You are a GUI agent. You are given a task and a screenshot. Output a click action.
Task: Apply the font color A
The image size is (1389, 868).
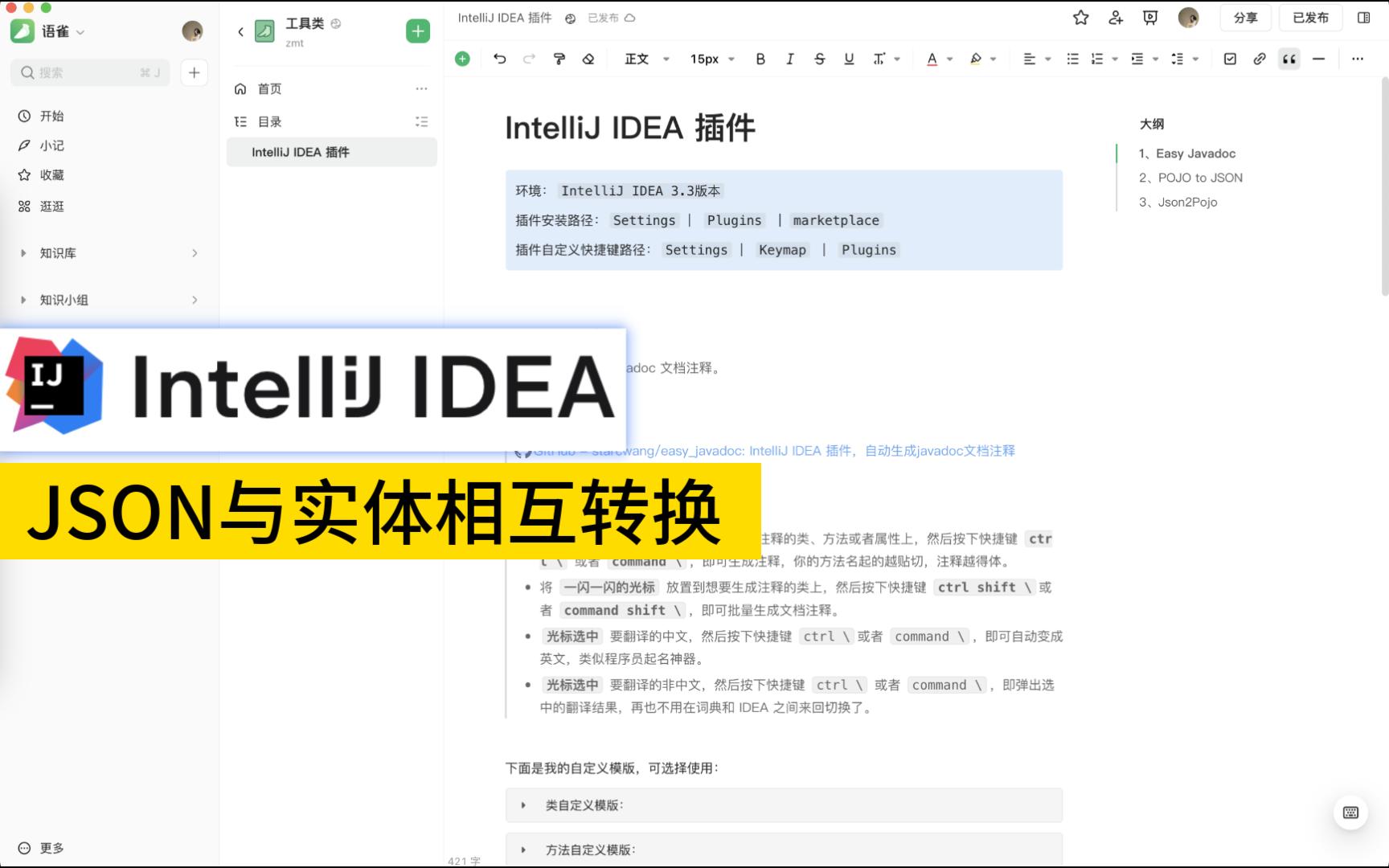coord(932,59)
